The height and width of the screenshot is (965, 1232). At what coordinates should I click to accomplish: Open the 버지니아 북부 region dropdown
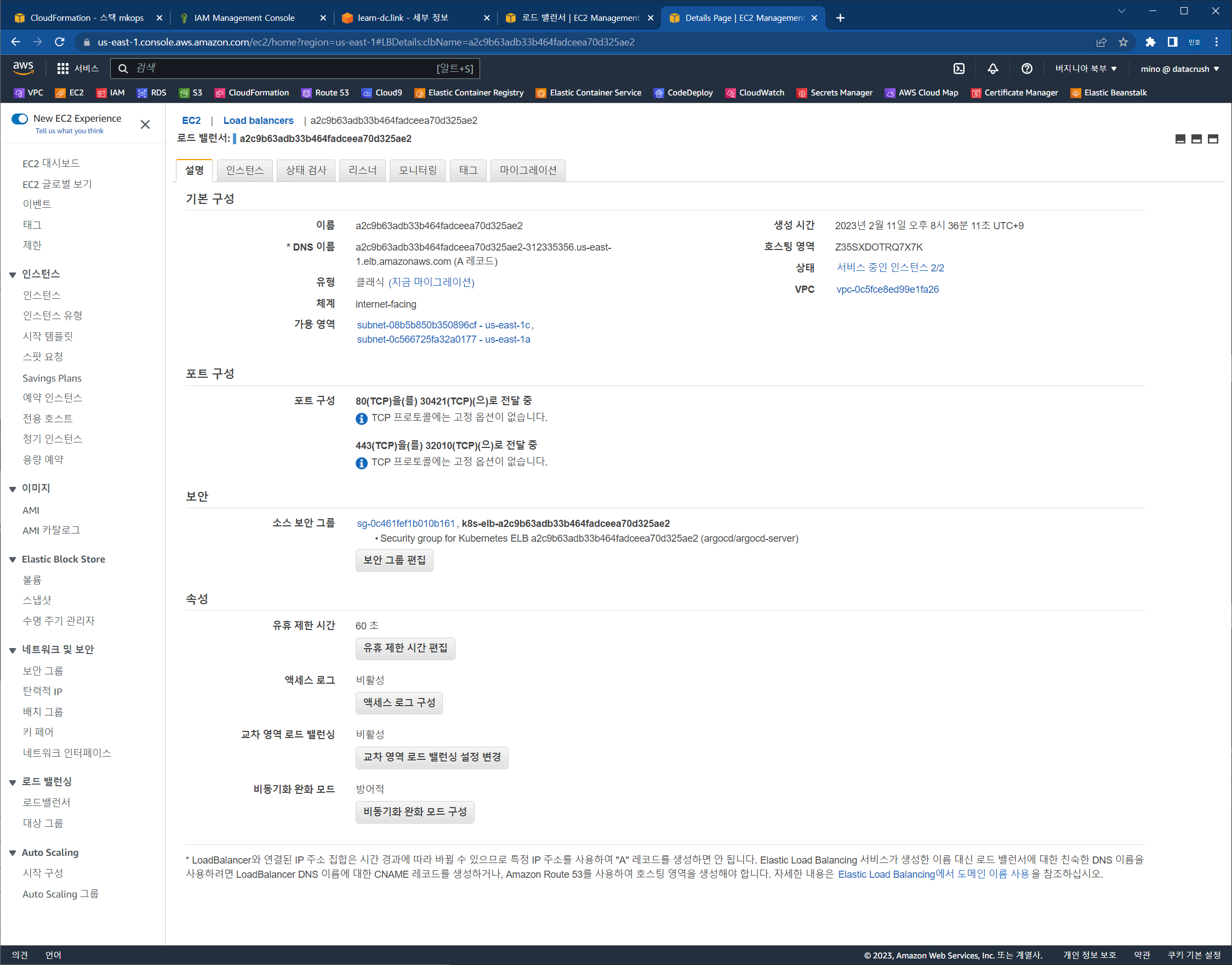pos(1085,69)
